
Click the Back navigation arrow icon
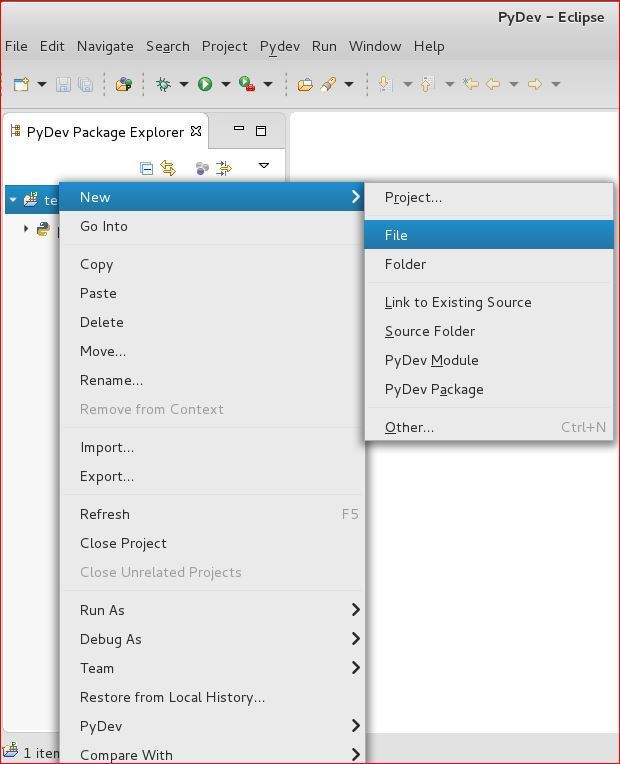tap(493, 84)
